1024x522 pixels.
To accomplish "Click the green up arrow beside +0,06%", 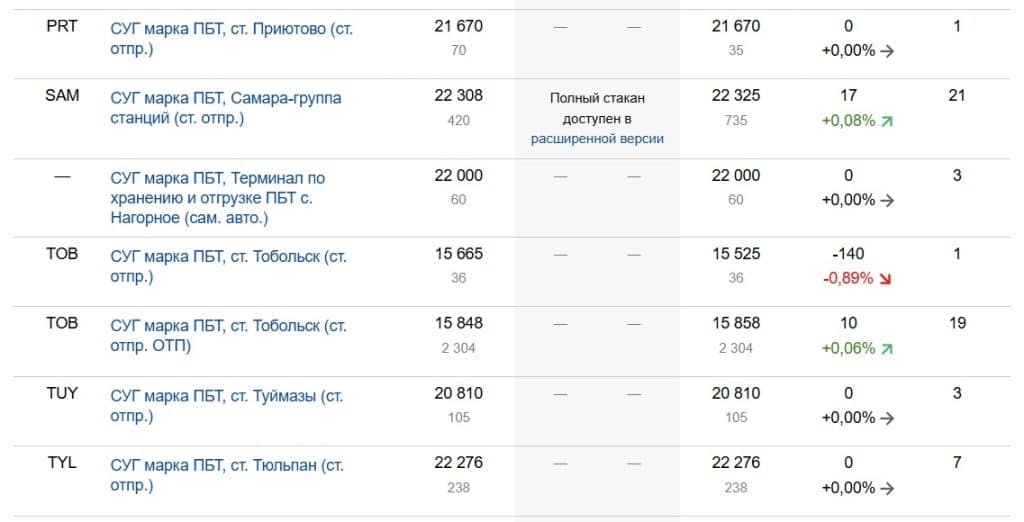I will click(x=885, y=348).
